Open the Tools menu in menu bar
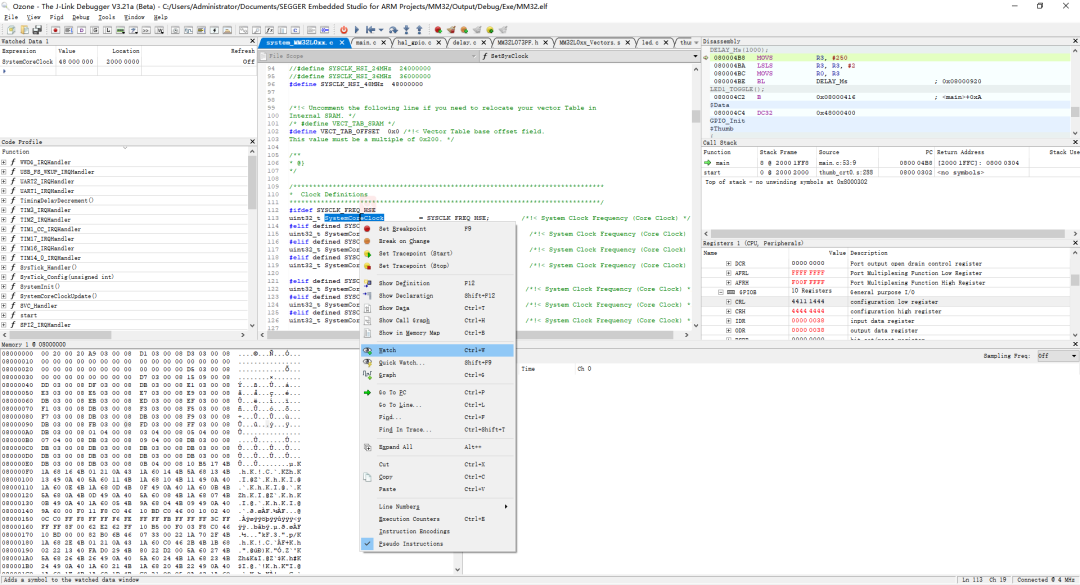1080x585 pixels. tap(107, 17)
